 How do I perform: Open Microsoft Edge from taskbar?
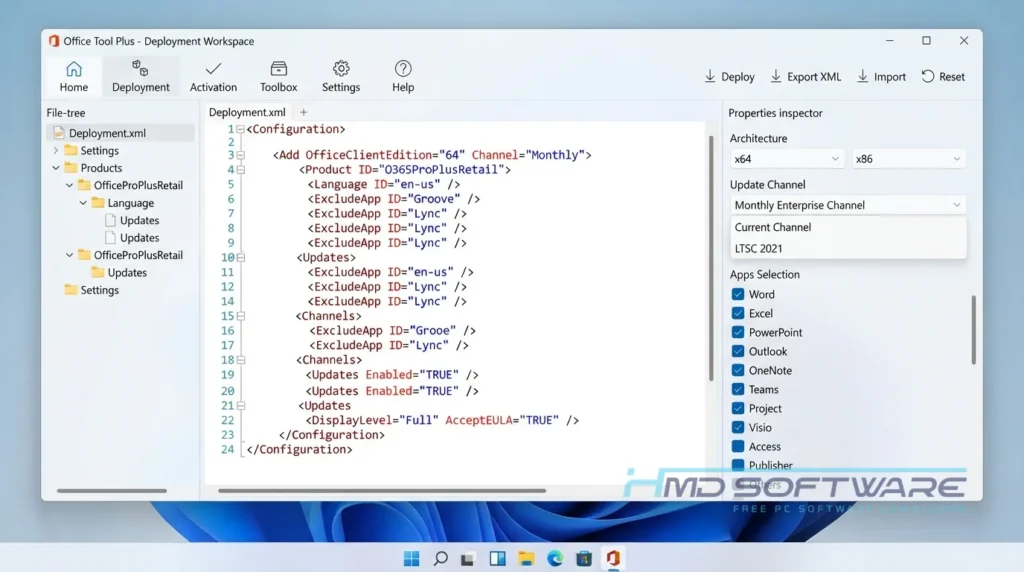coord(555,558)
